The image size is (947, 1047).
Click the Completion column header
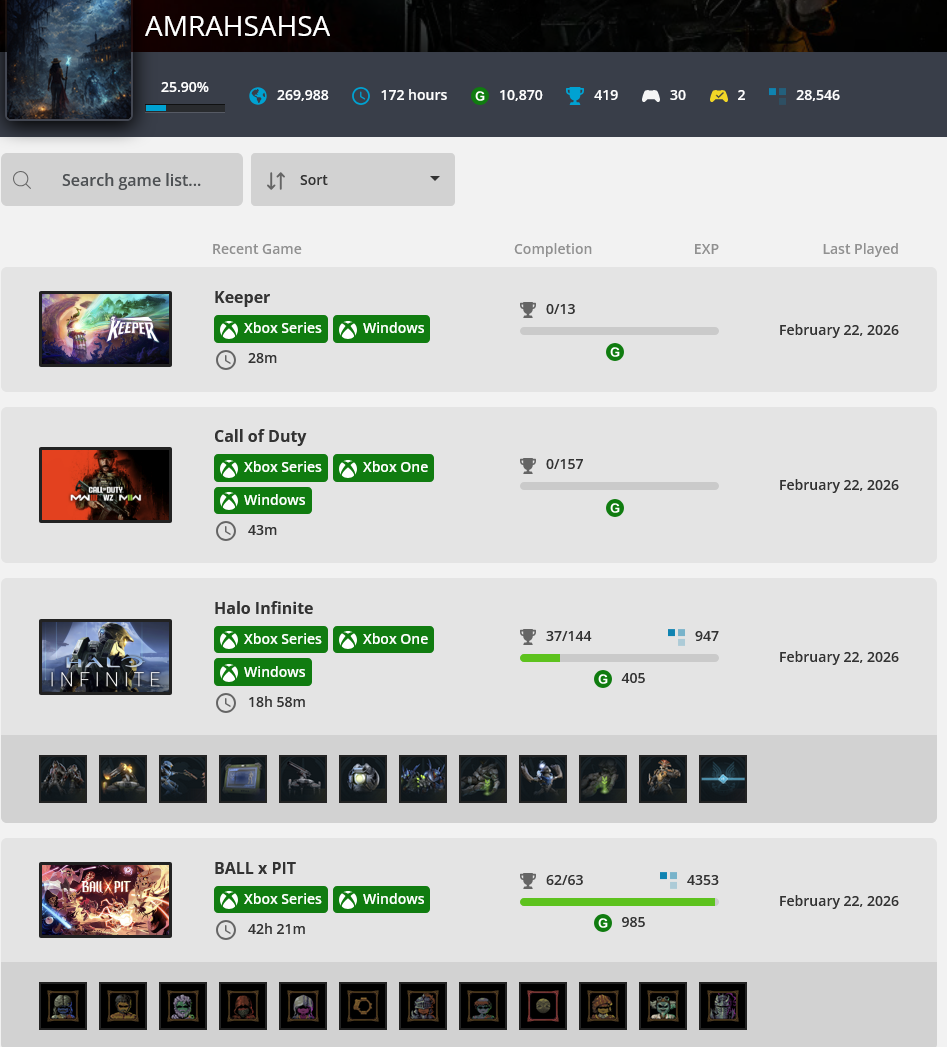pos(553,249)
